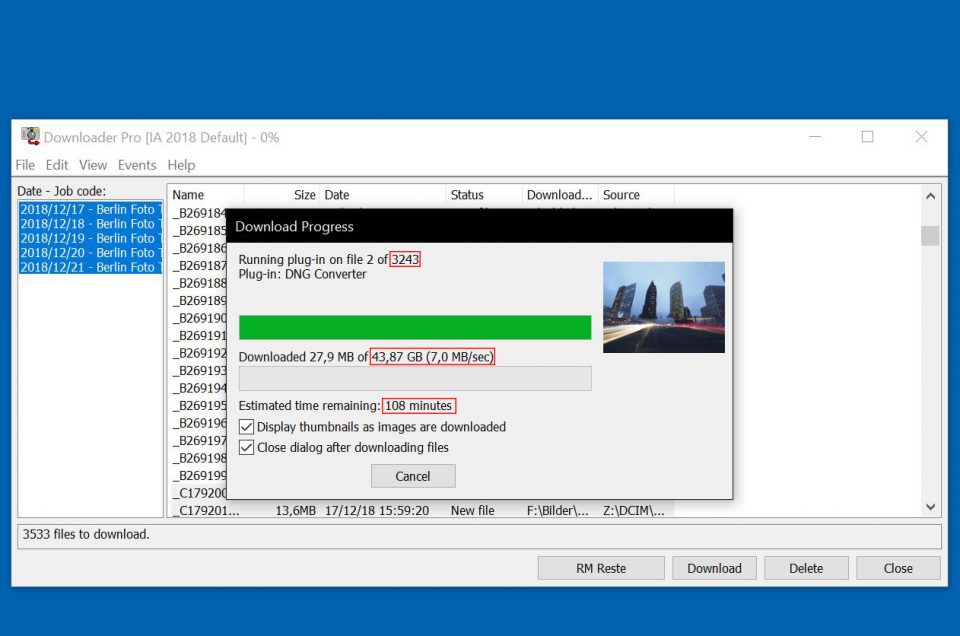This screenshot has width=960, height=636.
Task: Sort file list by Size column
Action: pyautogui.click(x=282, y=195)
